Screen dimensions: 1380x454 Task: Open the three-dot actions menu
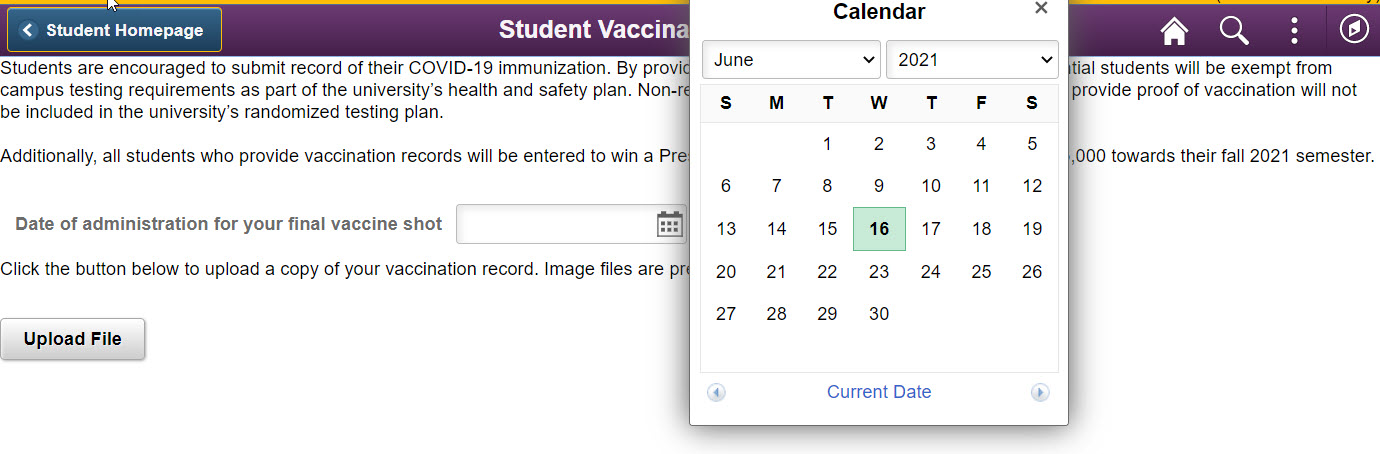[x=1294, y=31]
